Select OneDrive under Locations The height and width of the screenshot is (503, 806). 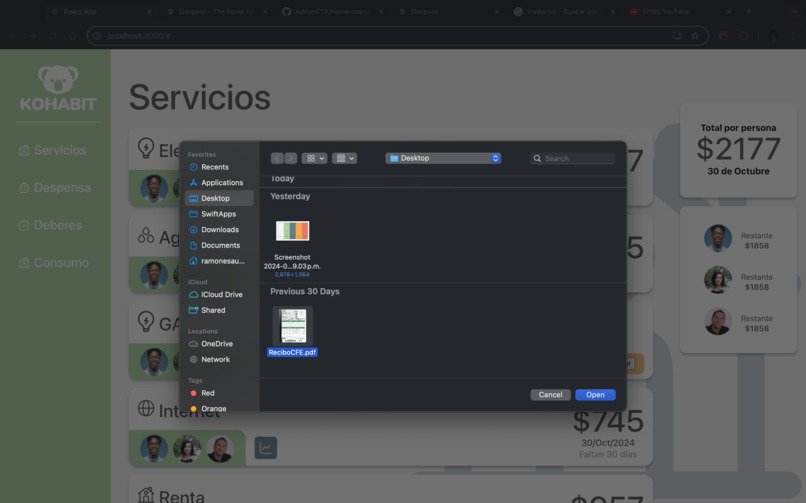pos(218,344)
